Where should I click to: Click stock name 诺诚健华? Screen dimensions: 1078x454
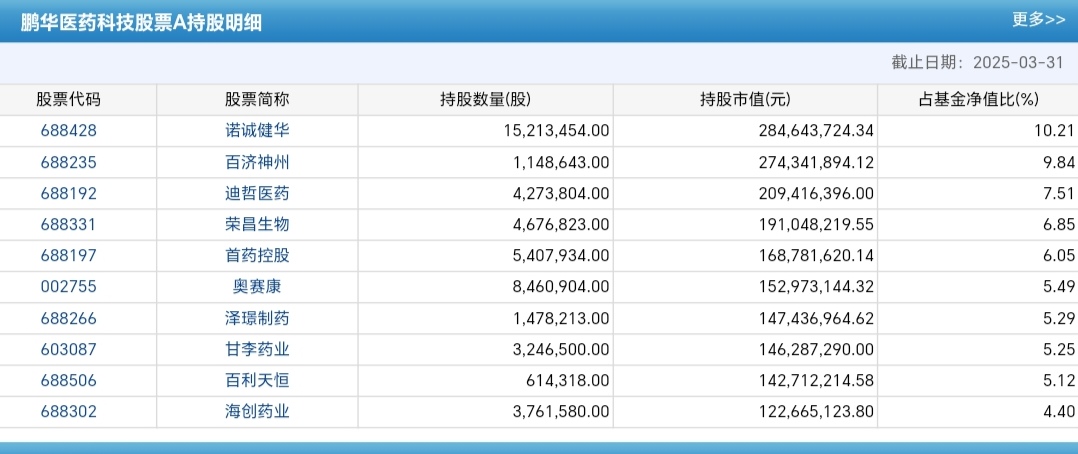tap(257, 130)
